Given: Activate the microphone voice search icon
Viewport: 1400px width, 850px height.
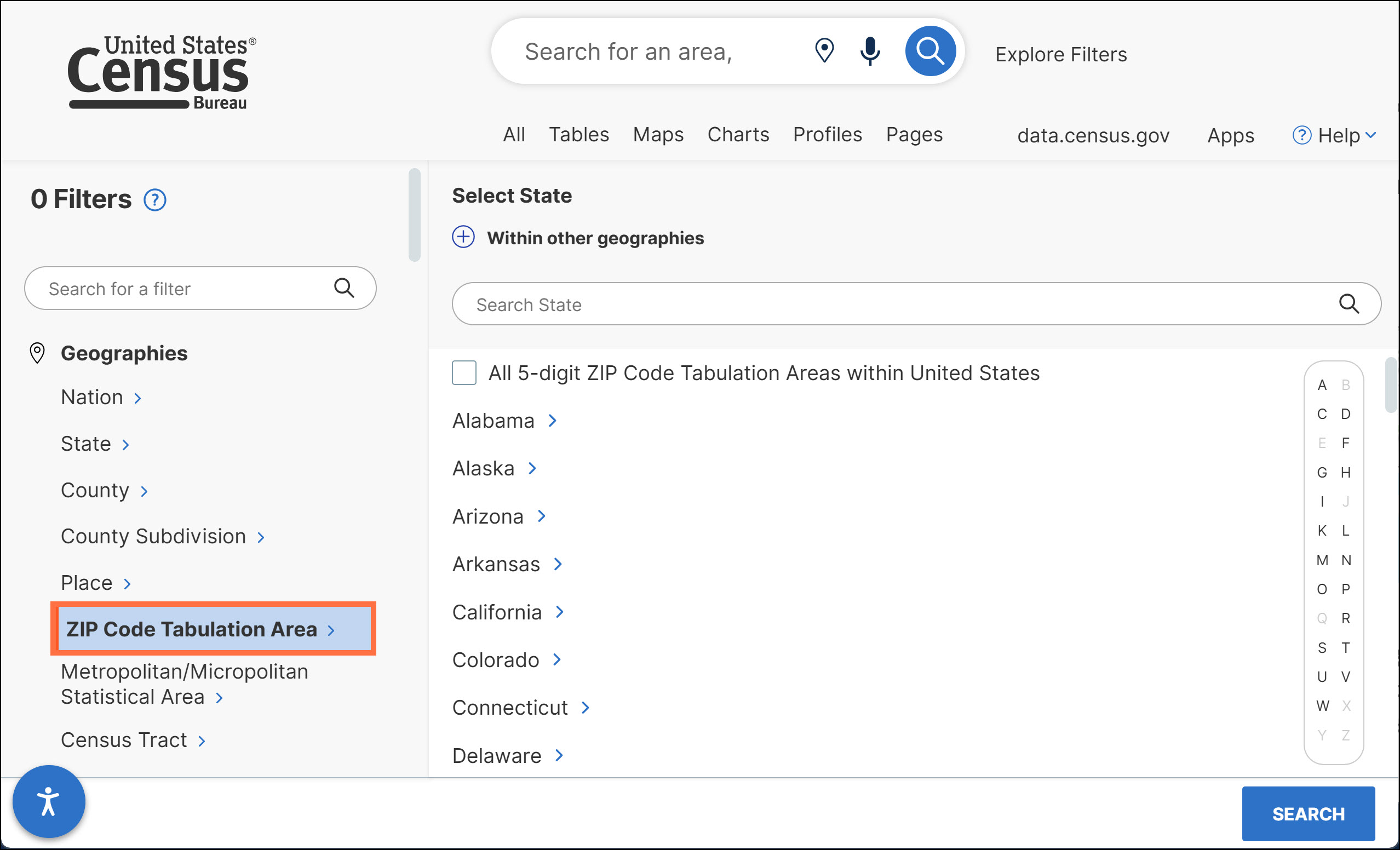Looking at the screenshot, I should [x=869, y=51].
